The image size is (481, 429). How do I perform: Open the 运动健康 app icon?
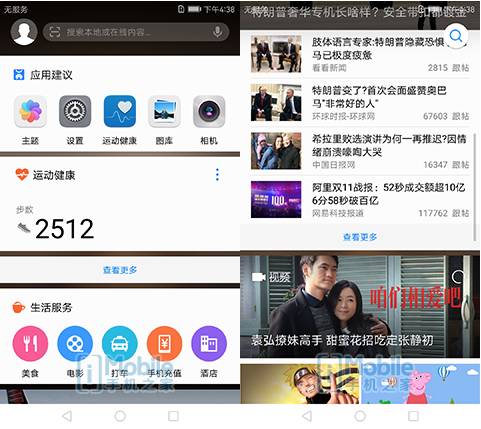pyautogui.click(x=120, y=112)
